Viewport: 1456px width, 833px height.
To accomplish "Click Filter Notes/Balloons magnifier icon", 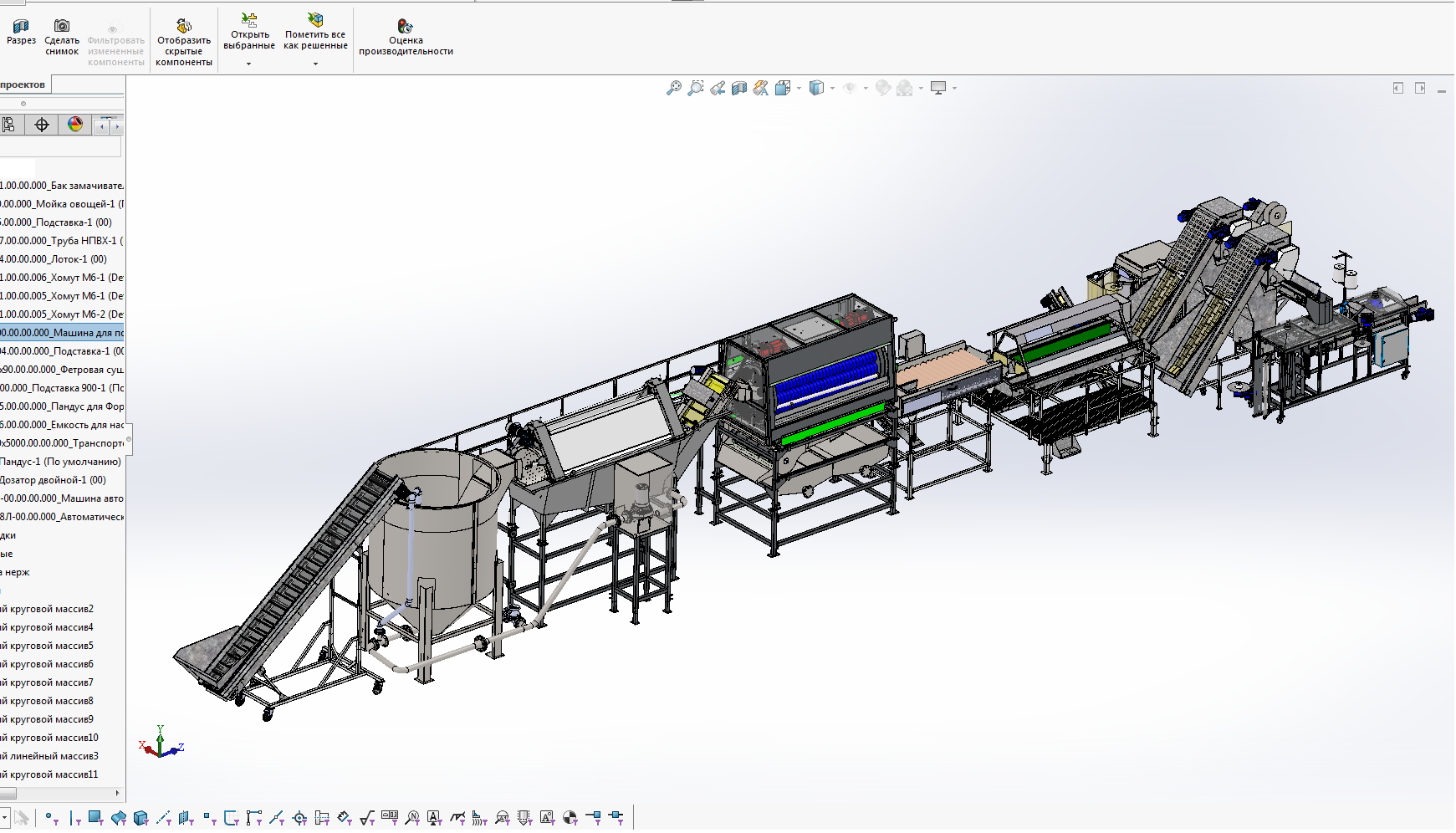I will coord(412,818).
